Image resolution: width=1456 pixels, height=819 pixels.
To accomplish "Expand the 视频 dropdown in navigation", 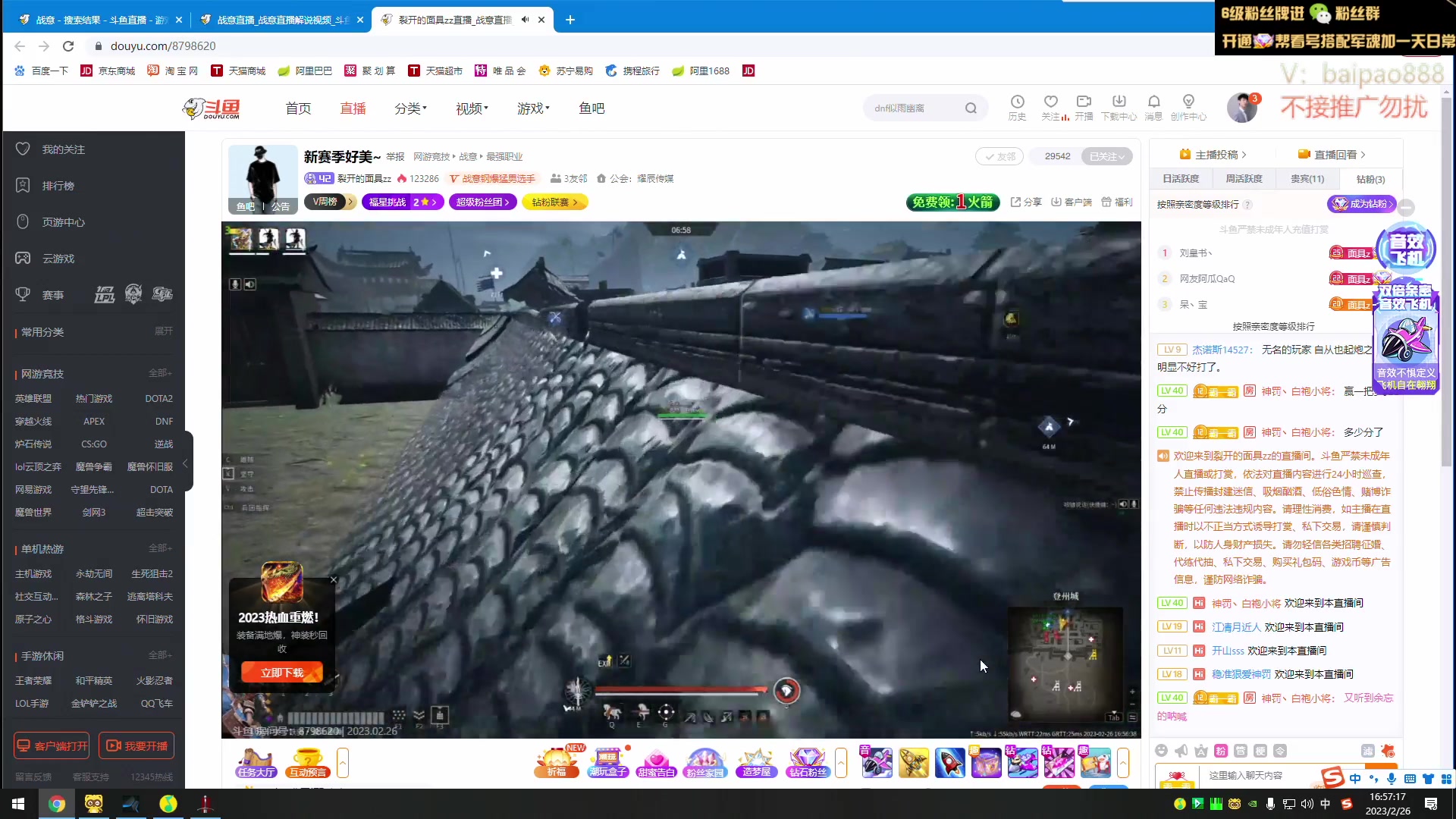I will tap(472, 108).
